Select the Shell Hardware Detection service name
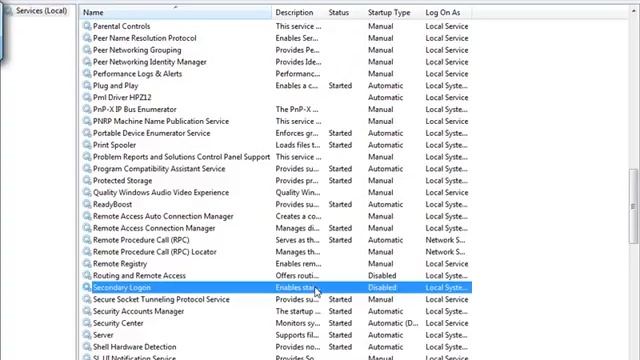 tap(135, 347)
